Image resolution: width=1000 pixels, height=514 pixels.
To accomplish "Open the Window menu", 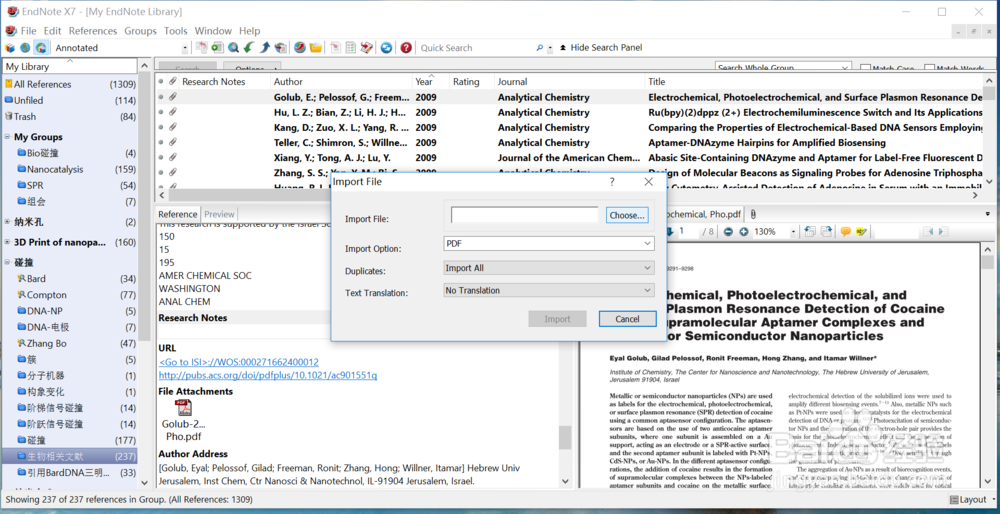I will 213,31.
